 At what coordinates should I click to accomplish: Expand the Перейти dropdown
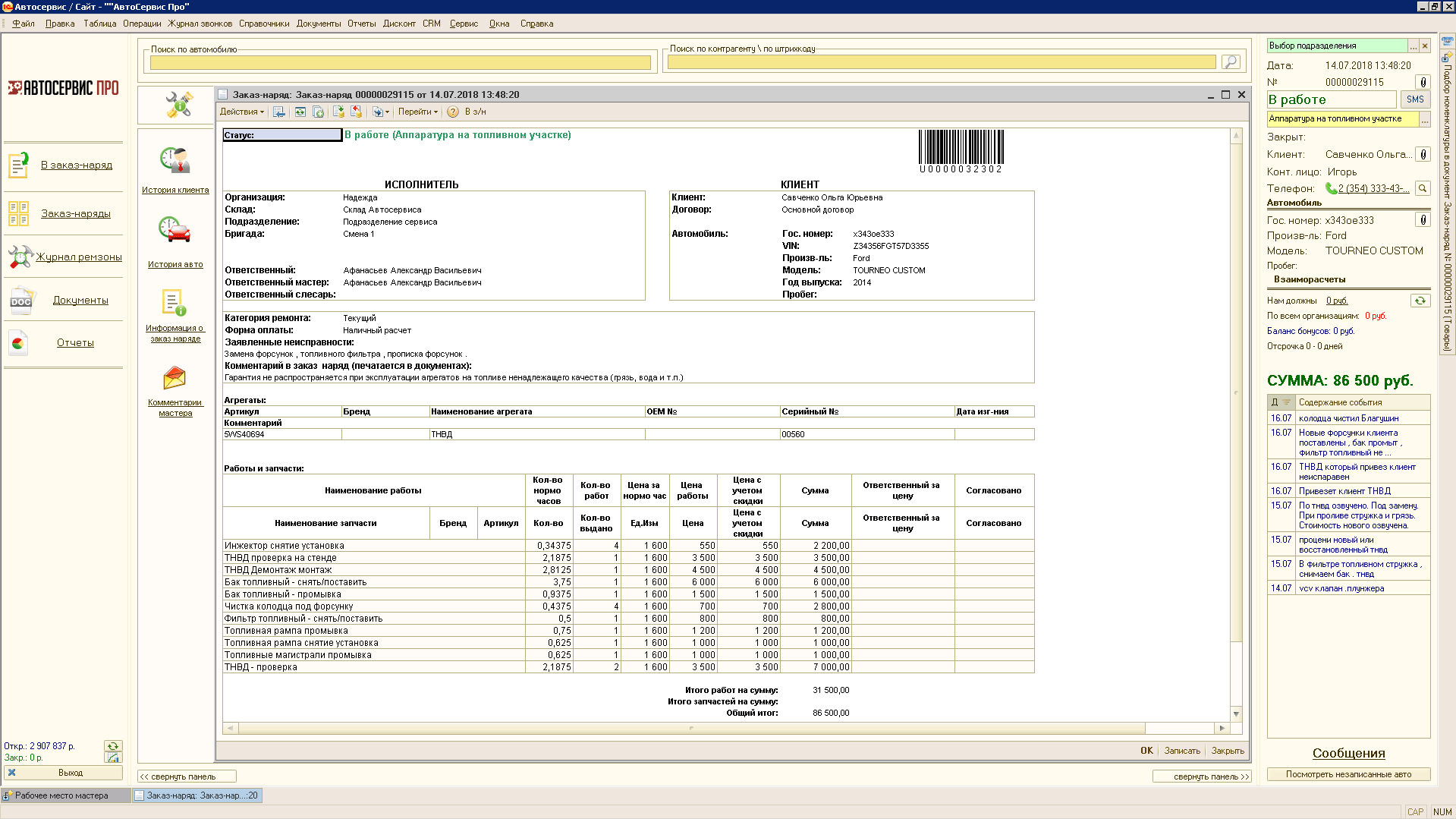click(417, 112)
